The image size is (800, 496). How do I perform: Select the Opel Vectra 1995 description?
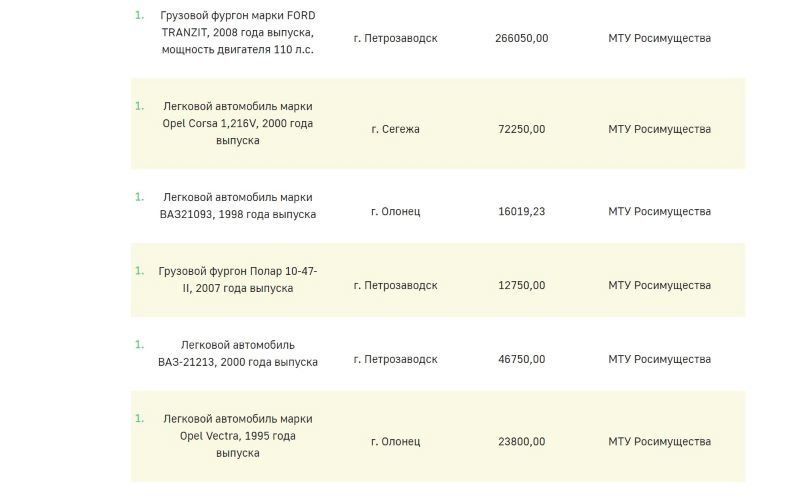237,435
